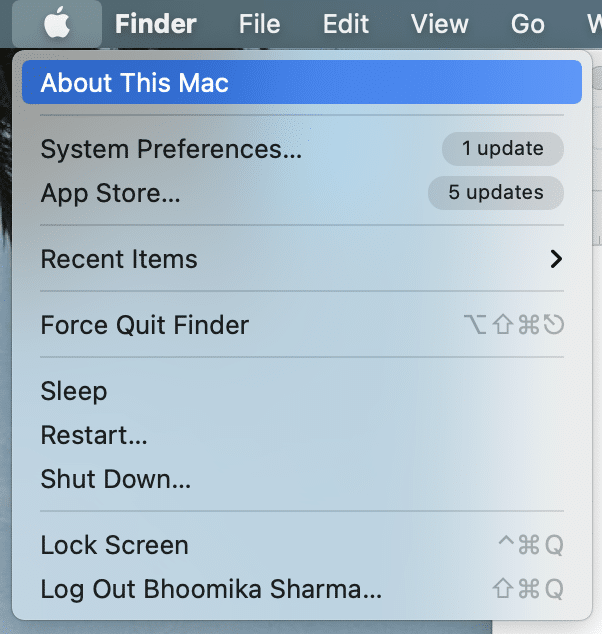
Task: Click the 1 update badge
Action: point(502,149)
